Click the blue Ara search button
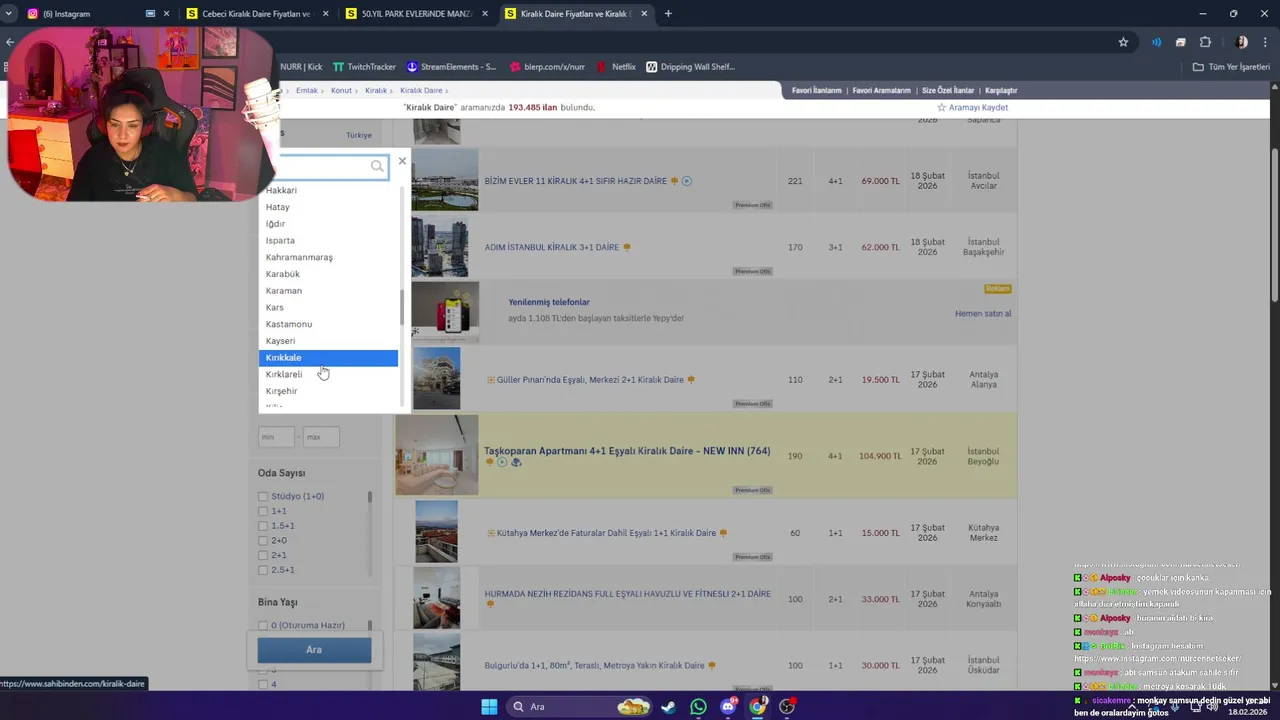Screen dimensions: 1280x720 click(314, 650)
